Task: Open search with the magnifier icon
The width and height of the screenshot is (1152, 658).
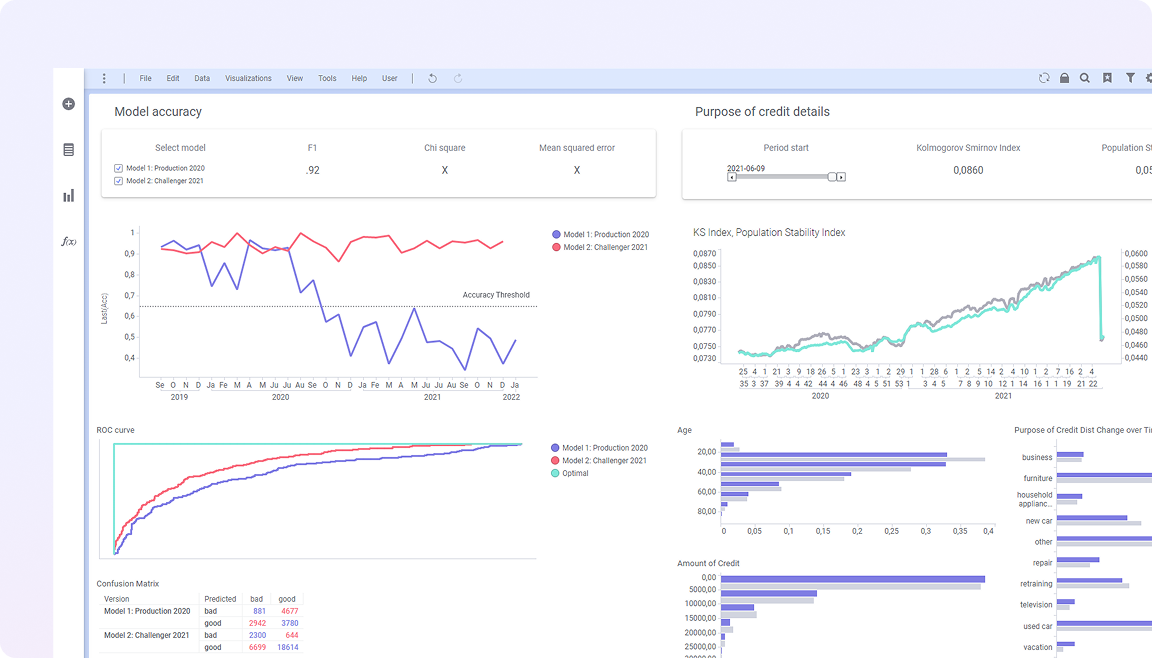Action: coord(1085,78)
